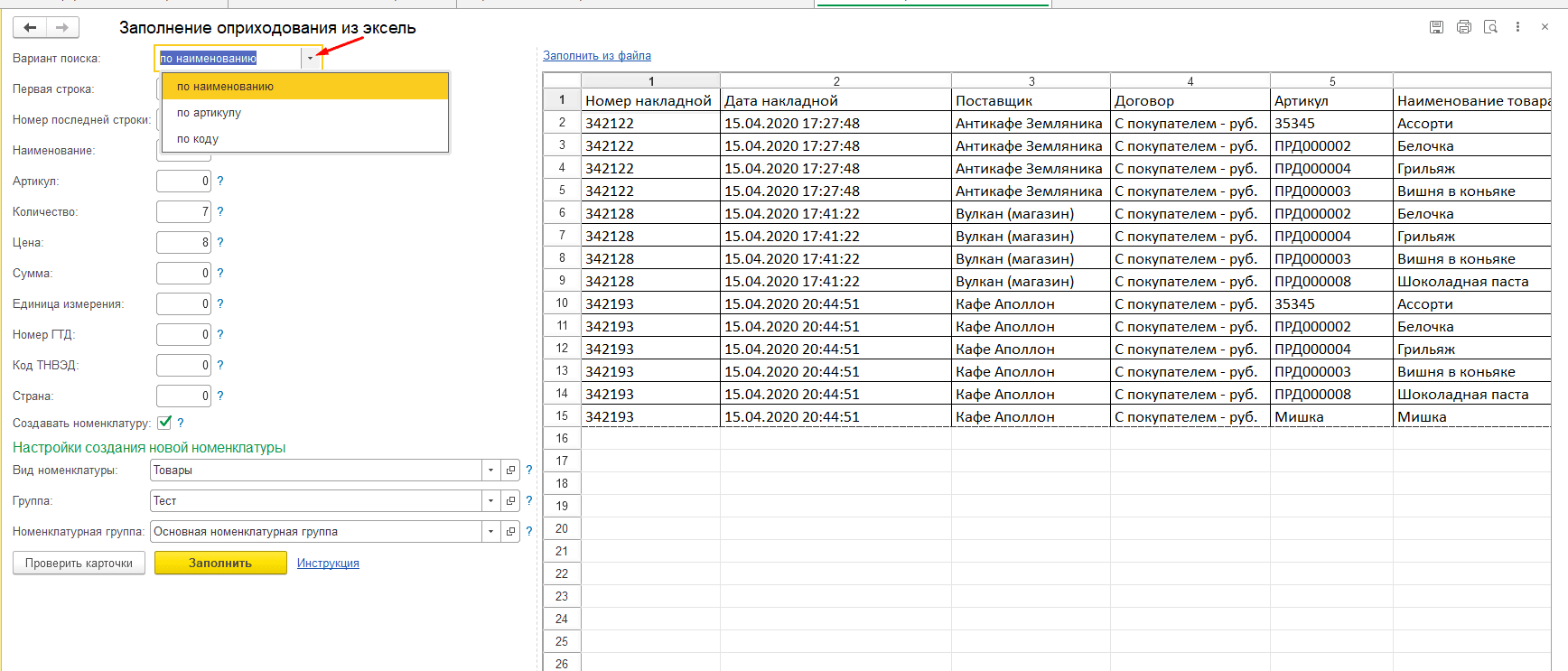Go back with the left arrow button
The height and width of the screenshot is (671, 1568).
[x=30, y=27]
